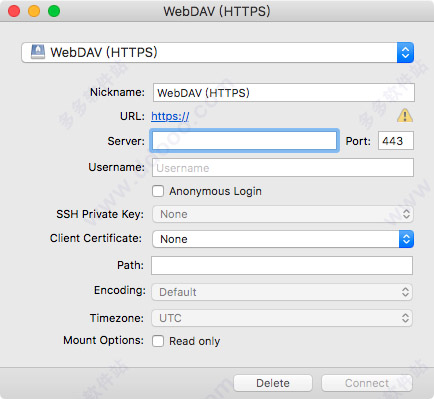This screenshot has width=434, height=399.
Task: Click into the Server input field
Action: [244, 141]
